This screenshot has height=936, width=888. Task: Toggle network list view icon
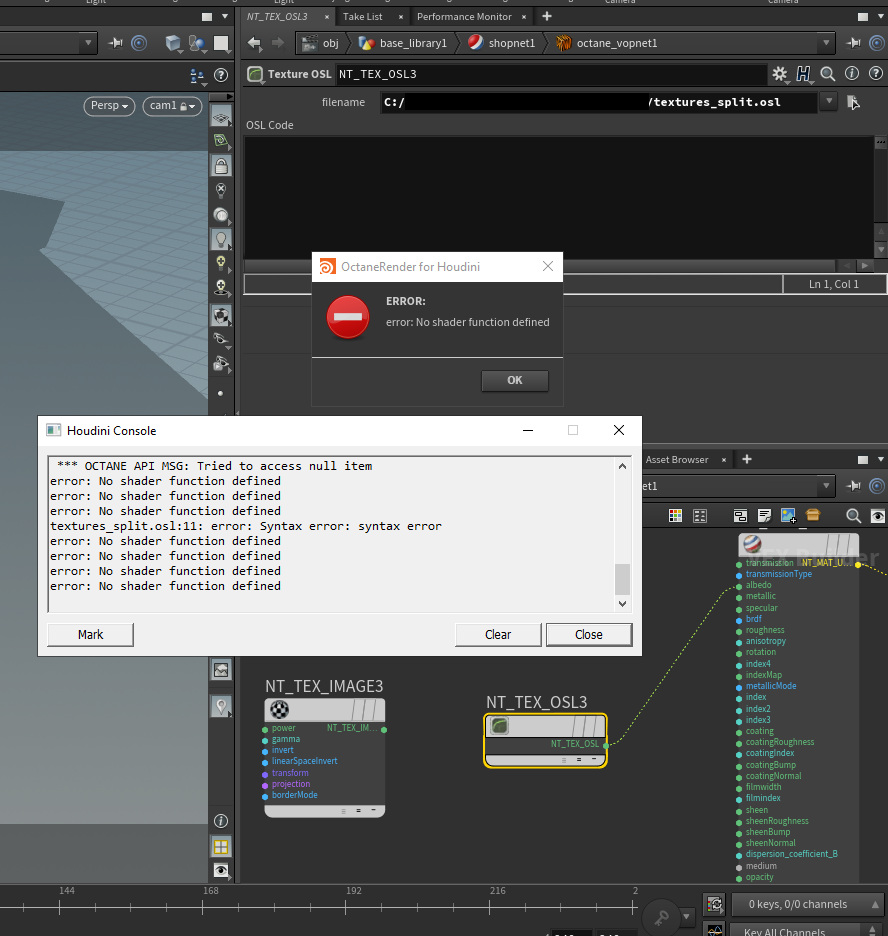(x=699, y=516)
